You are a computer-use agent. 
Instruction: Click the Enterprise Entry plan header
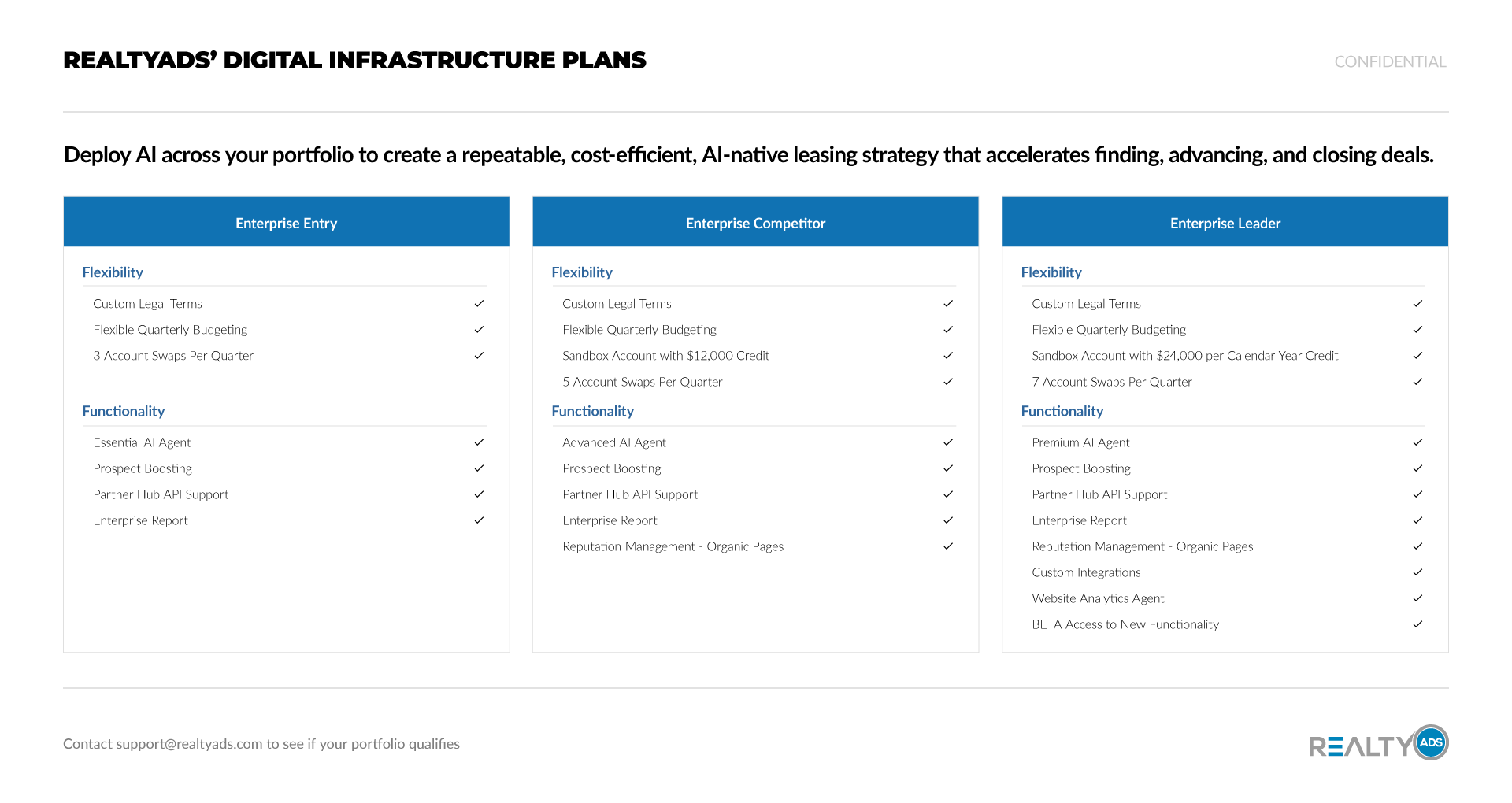[x=287, y=223]
